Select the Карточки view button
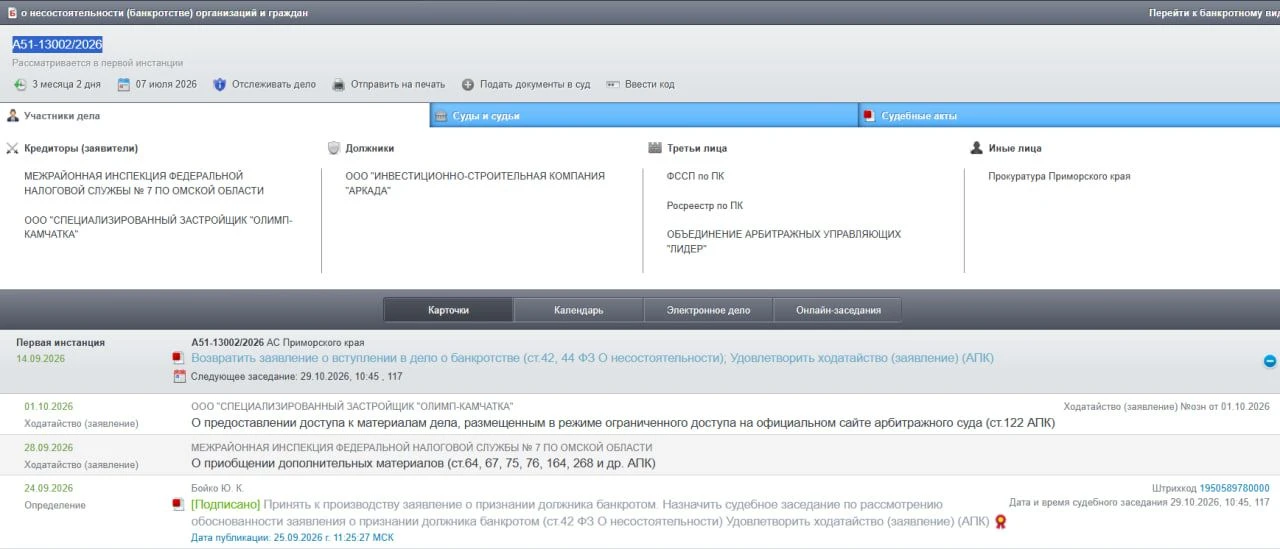 (448, 310)
